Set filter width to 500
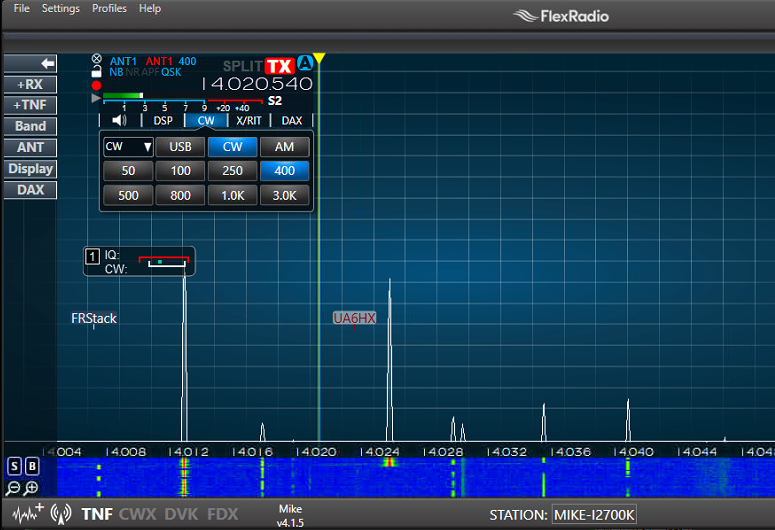The width and height of the screenshot is (775, 530). [128, 195]
